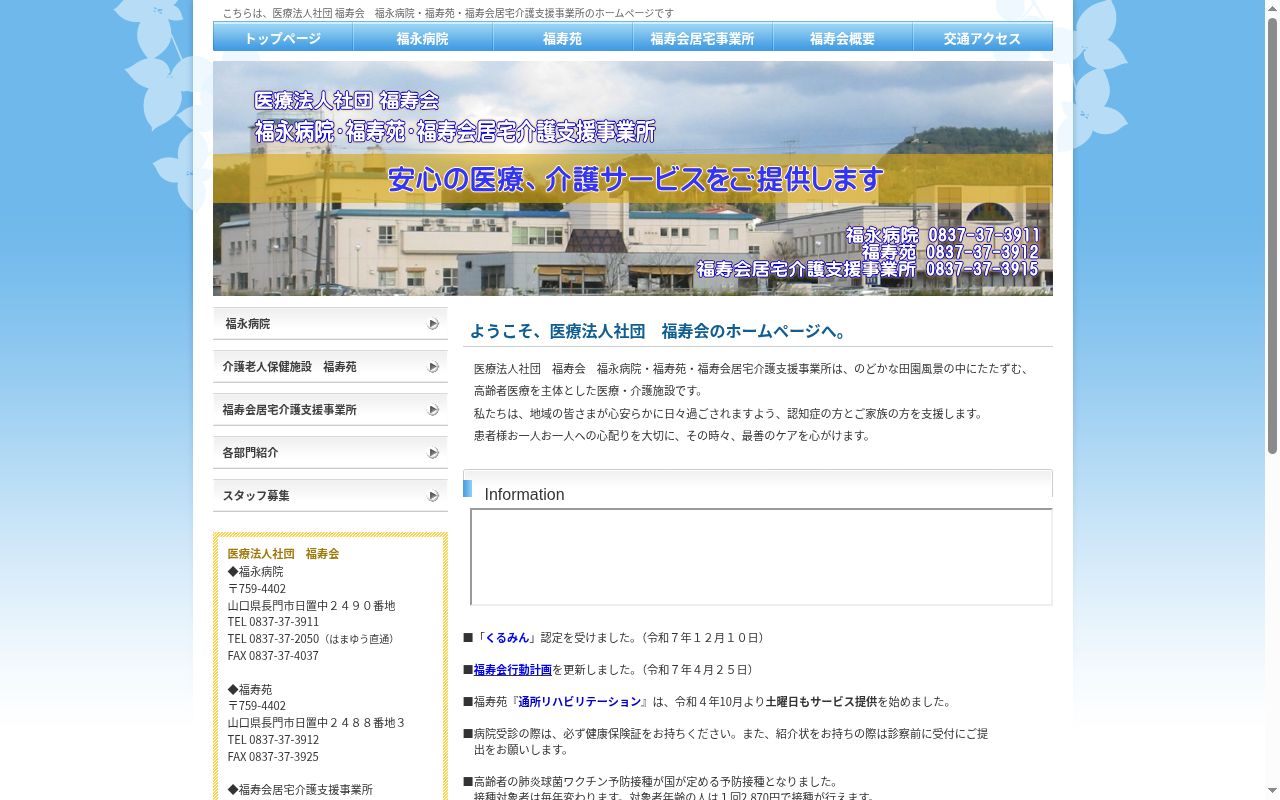This screenshot has height=800, width=1280.
Task: Click arrow icon beside sidebar 福寿会居宅介護支援事業所
Action: pyautogui.click(x=433, y=410)
